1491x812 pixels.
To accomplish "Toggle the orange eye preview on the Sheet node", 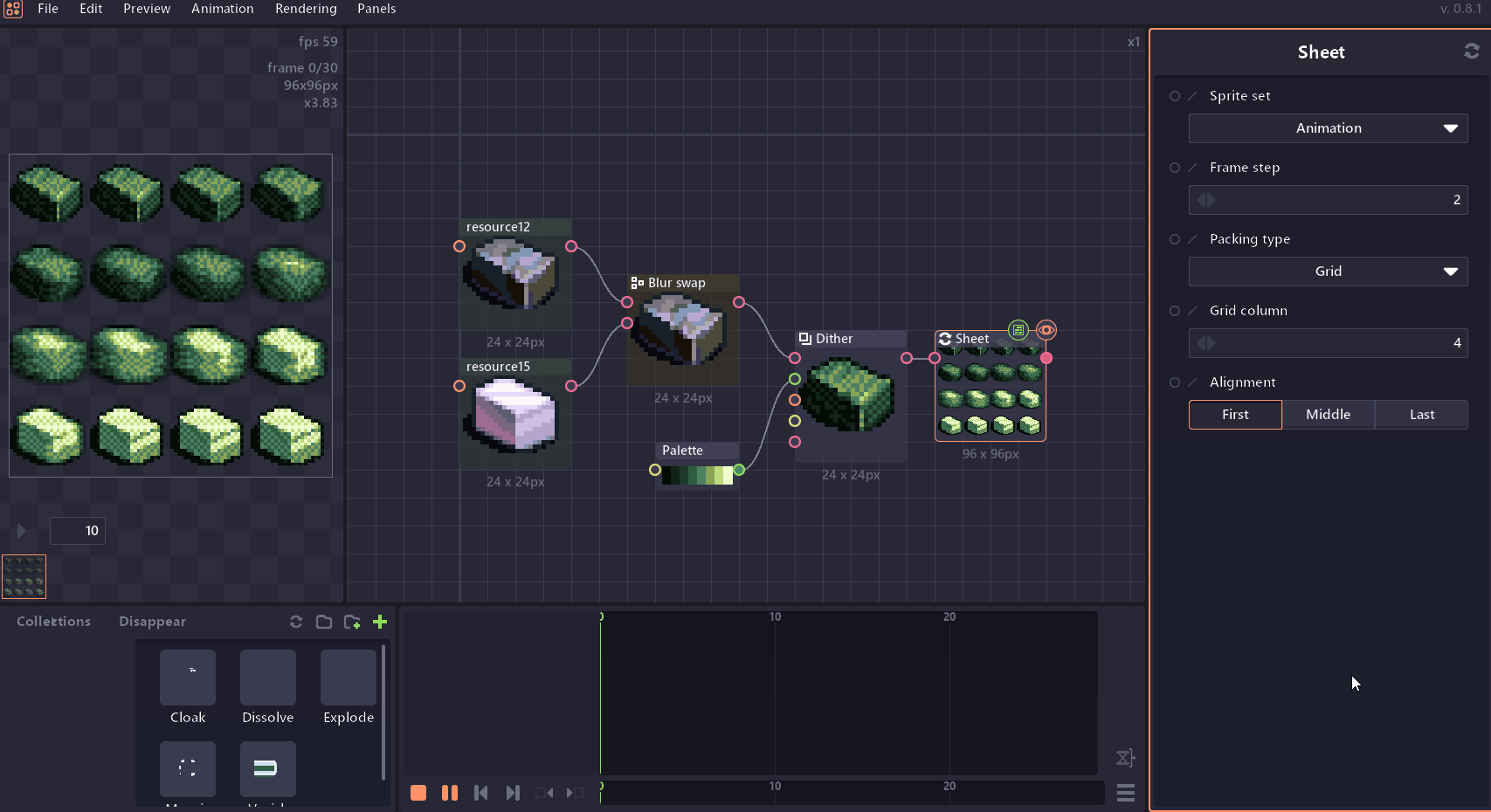I will pyautogui.click(x=1046, y=330).
